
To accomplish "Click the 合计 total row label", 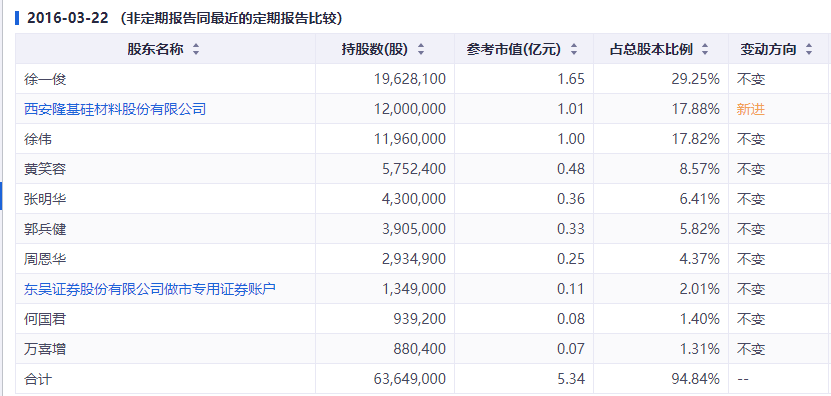I will point(38,379).
